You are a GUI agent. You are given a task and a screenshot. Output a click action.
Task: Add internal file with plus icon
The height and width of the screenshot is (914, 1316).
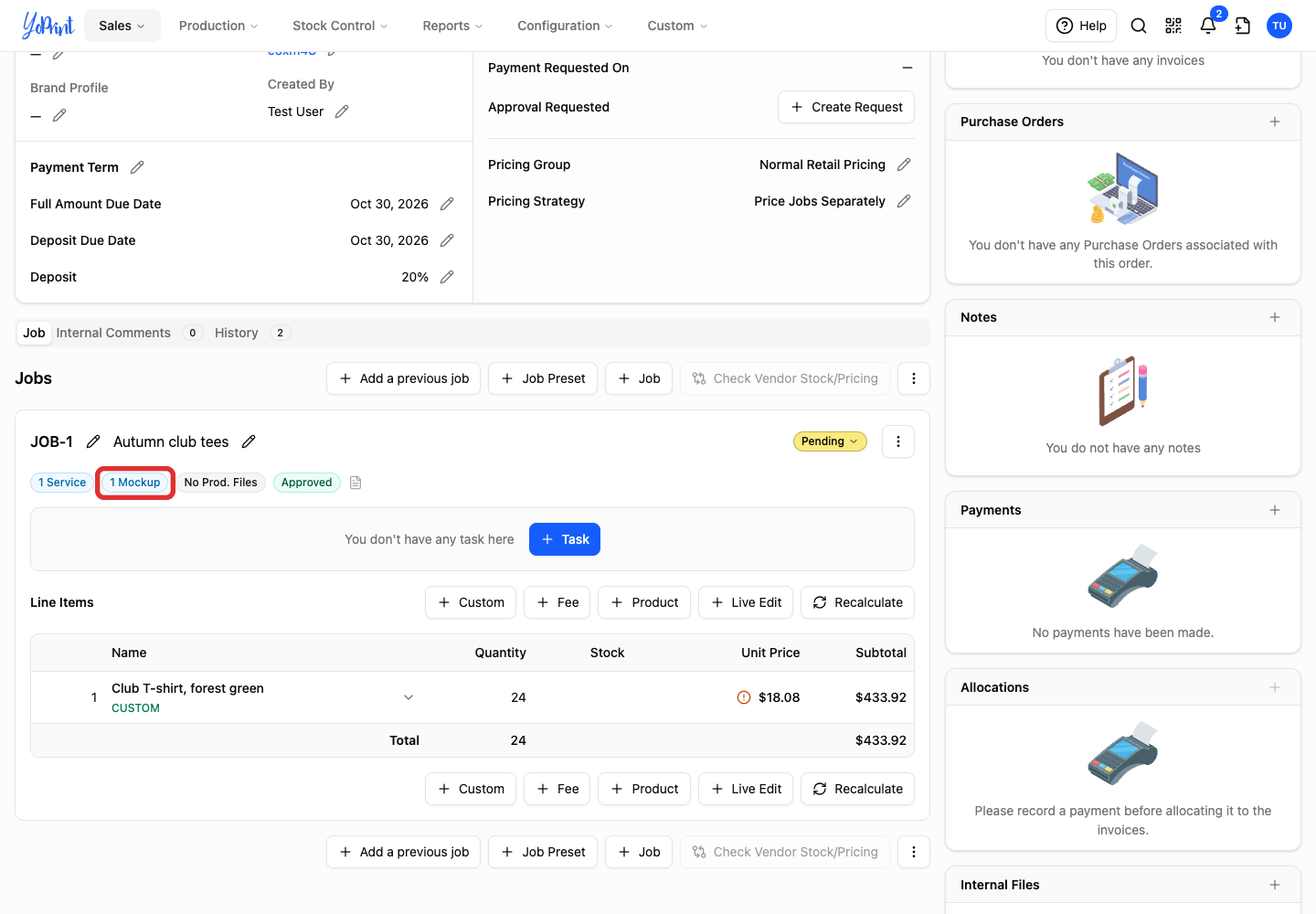click(x=1275, y=885)
